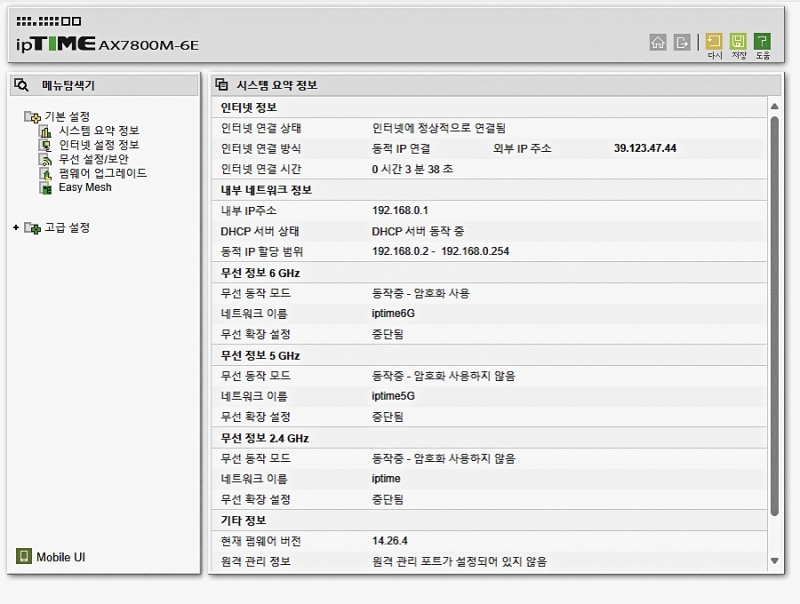Click the ipTIME logo
The image size is (800, 604).
point(56,43)
